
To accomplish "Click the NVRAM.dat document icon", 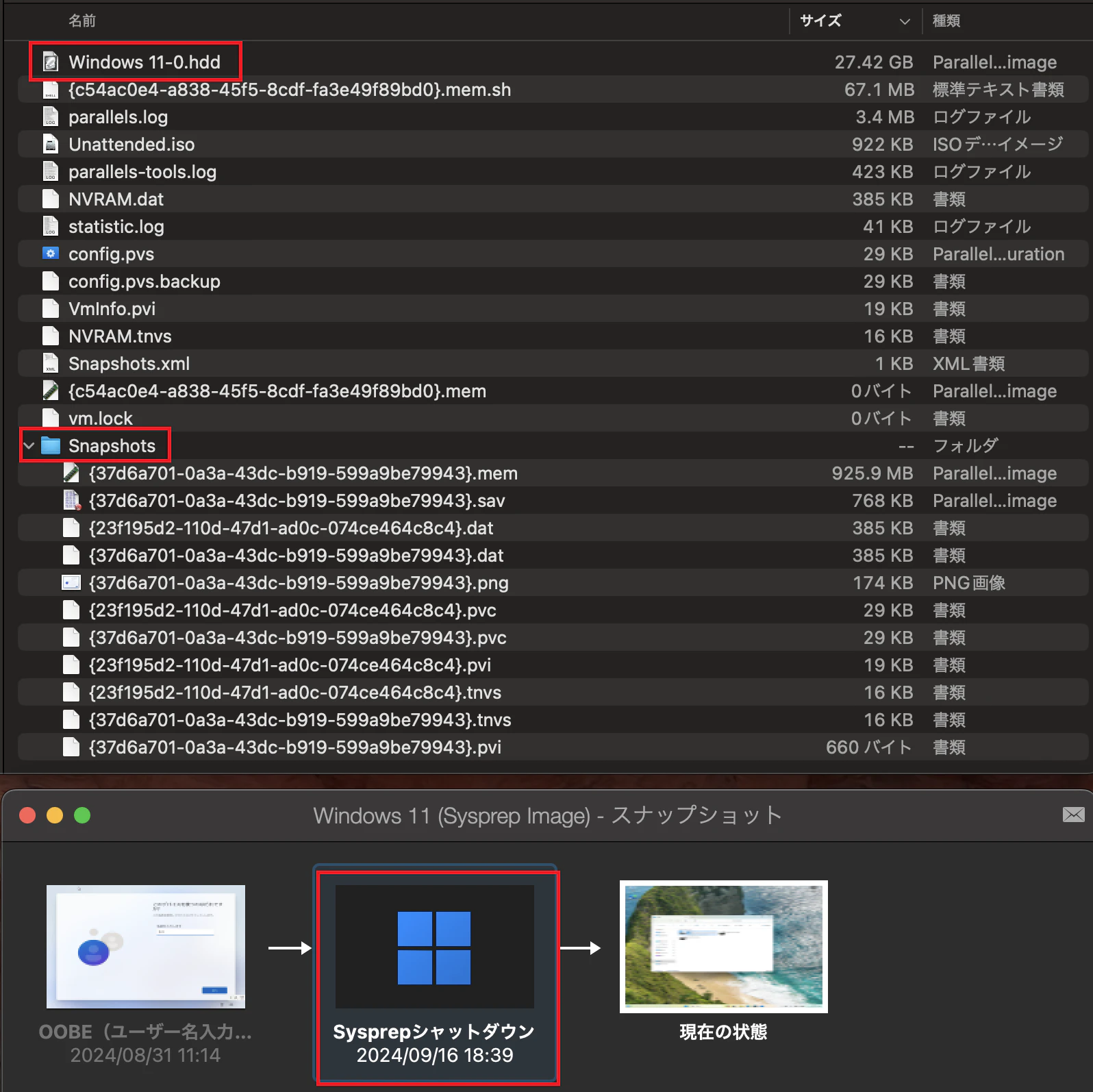I will pyautogui.click(x=51, y=199).
